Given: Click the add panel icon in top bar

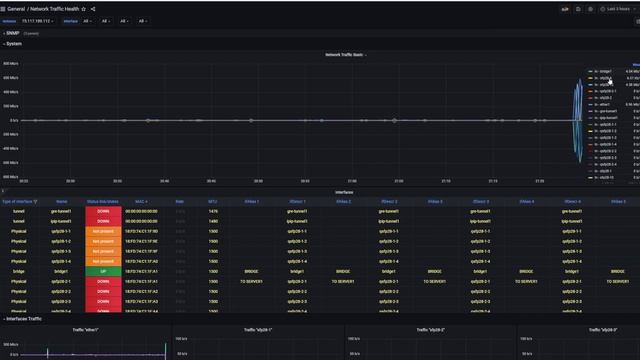Looking at the screenshot, I should click(x=565, y=9).
